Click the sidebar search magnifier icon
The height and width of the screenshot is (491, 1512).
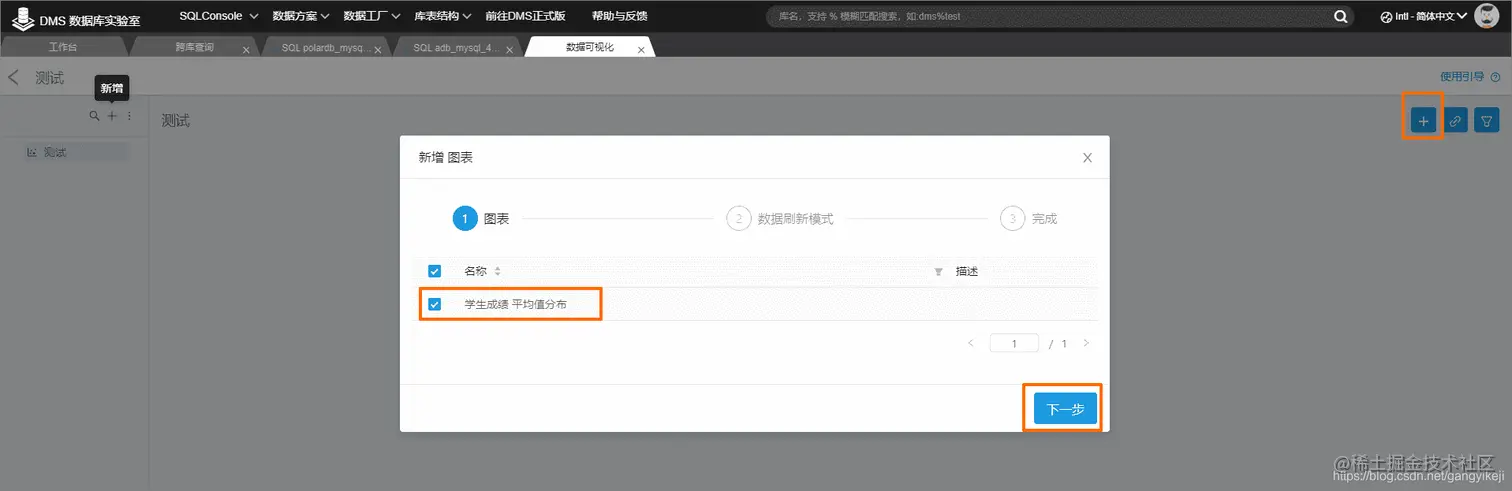95,116
